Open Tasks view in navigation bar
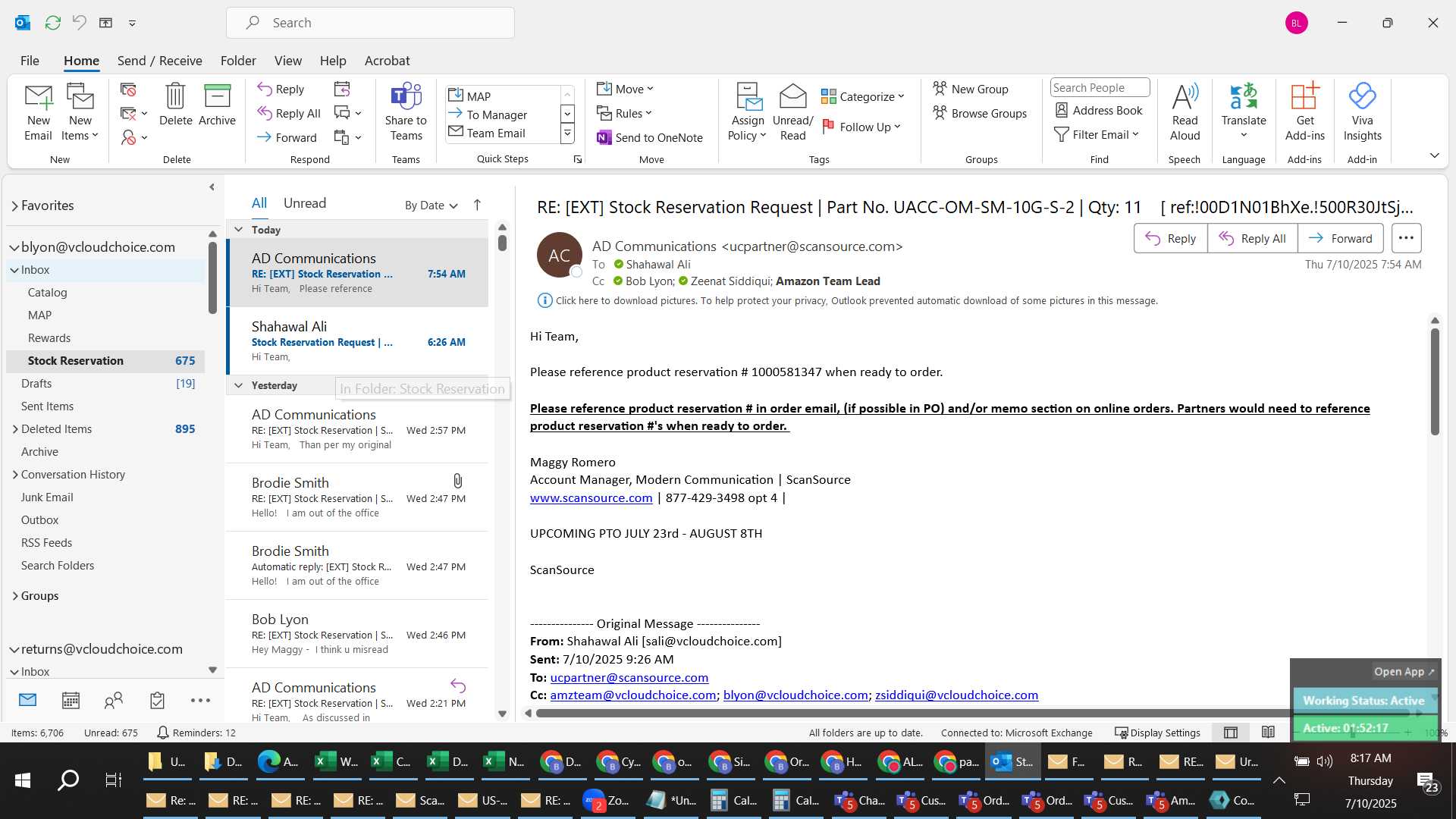The image size is (1456, 819). pyautogui.click(x=157, y=700)
